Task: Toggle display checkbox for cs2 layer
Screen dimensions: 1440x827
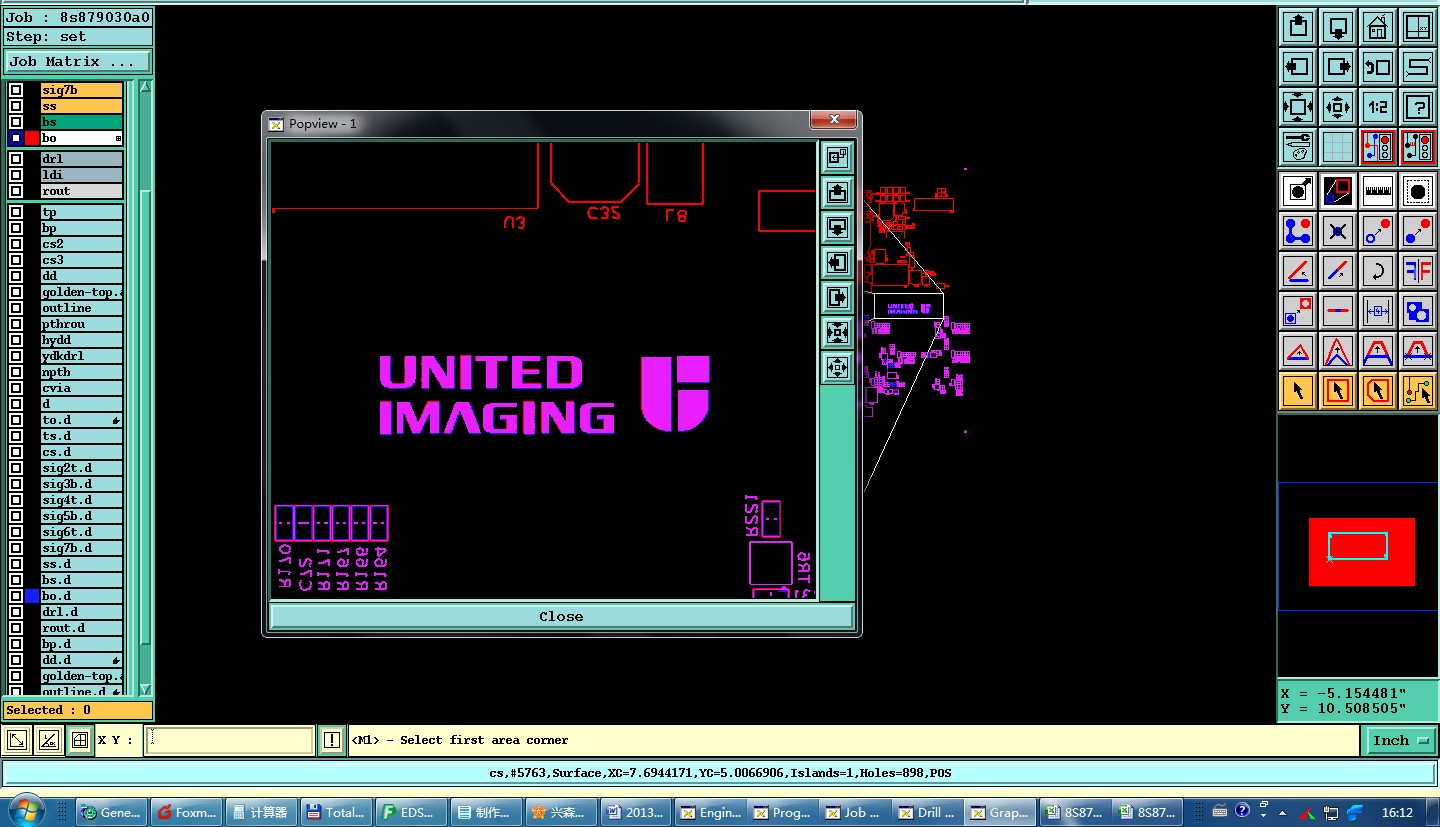Action: click(x=16, y=244)
